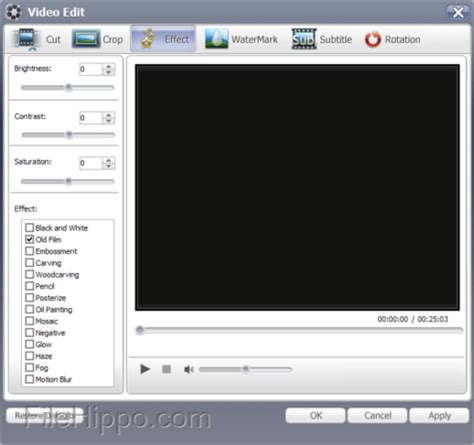The width and height of the screenshot is (474, 445).
Task: Uncheck the Old Film effect
Action: click(30, 239)
